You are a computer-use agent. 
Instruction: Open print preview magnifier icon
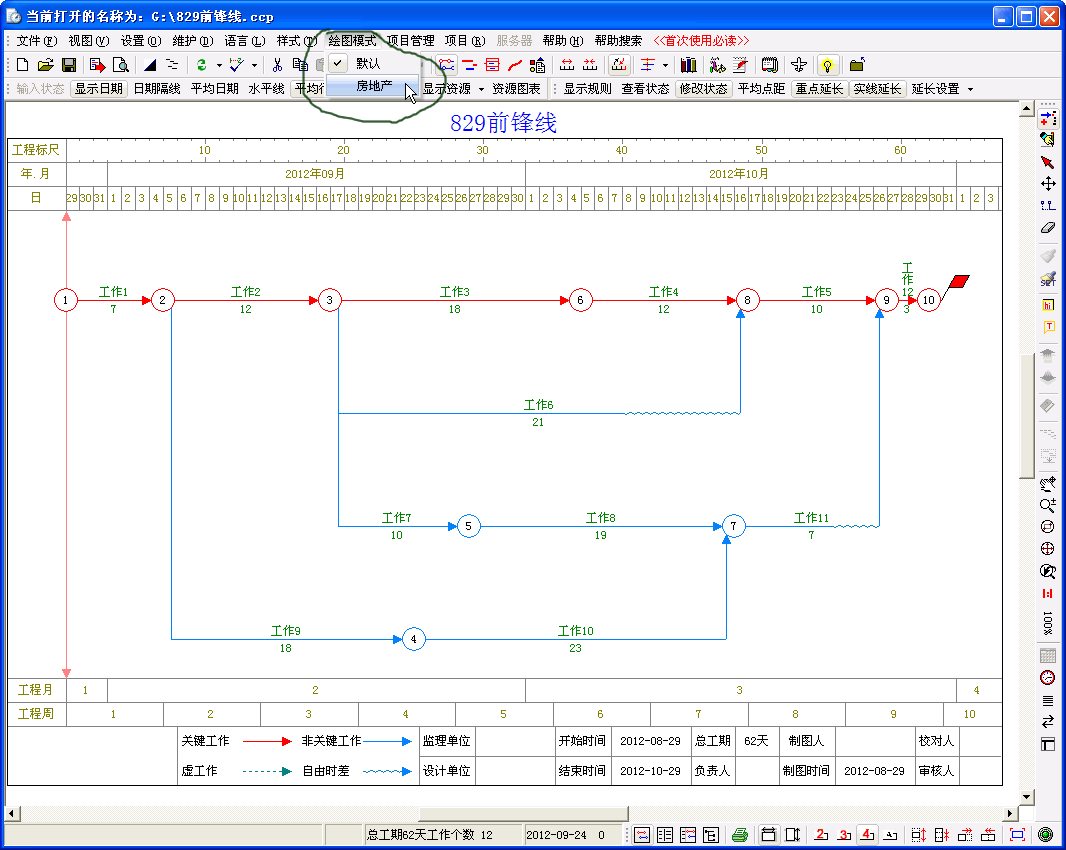(121, 65)
